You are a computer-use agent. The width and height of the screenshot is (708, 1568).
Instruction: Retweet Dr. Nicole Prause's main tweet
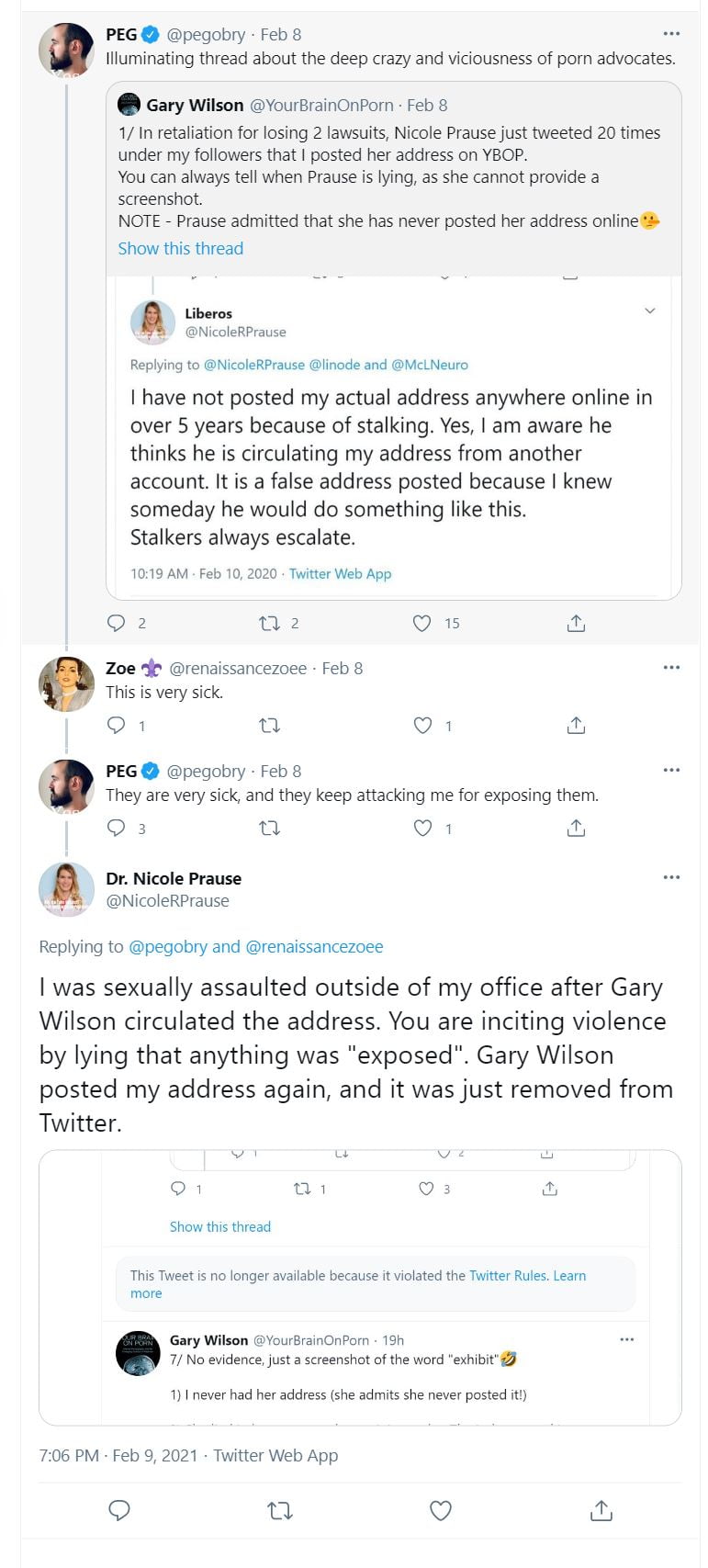pos(280,1510)
